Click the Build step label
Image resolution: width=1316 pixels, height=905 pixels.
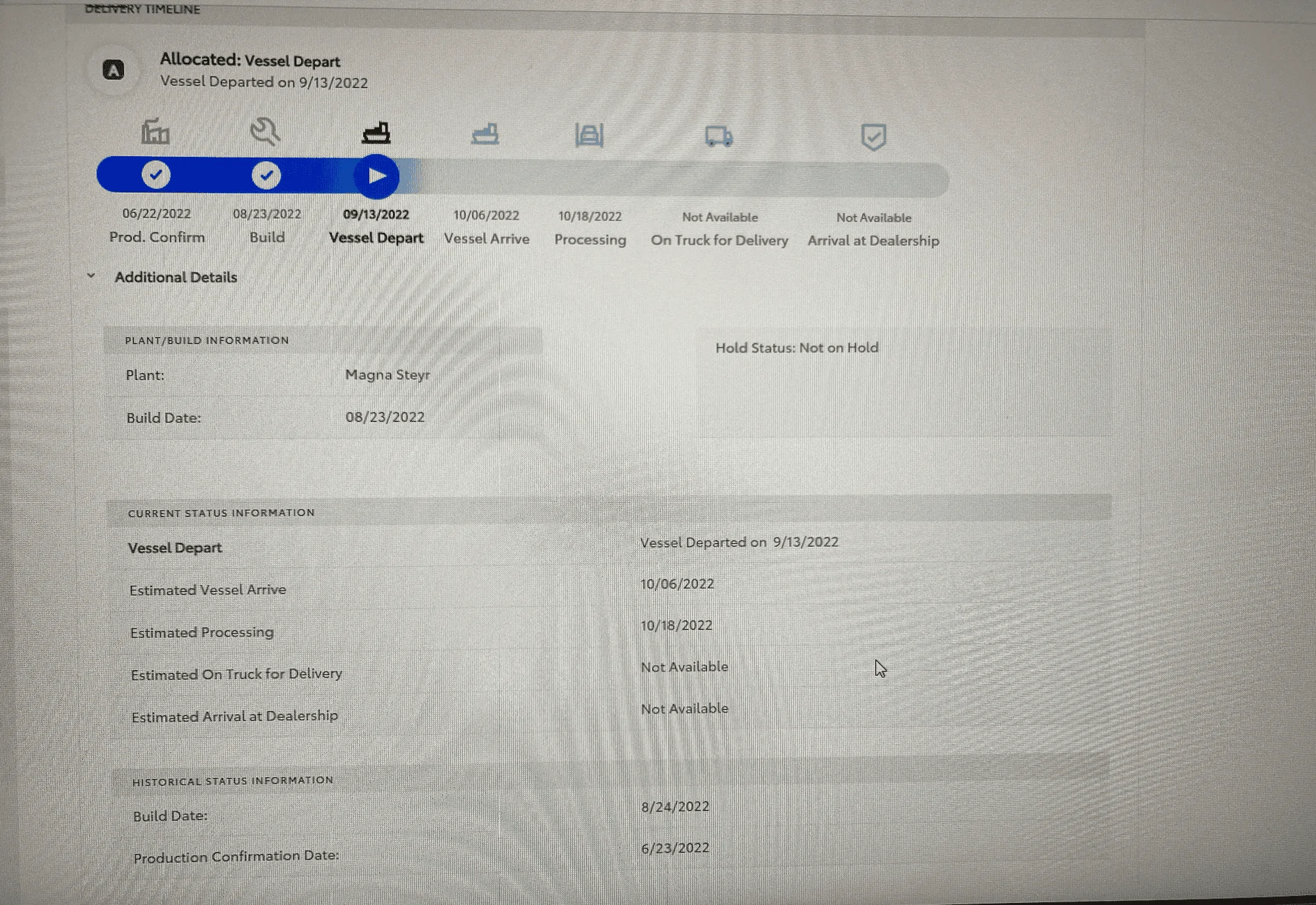(267, 237)
